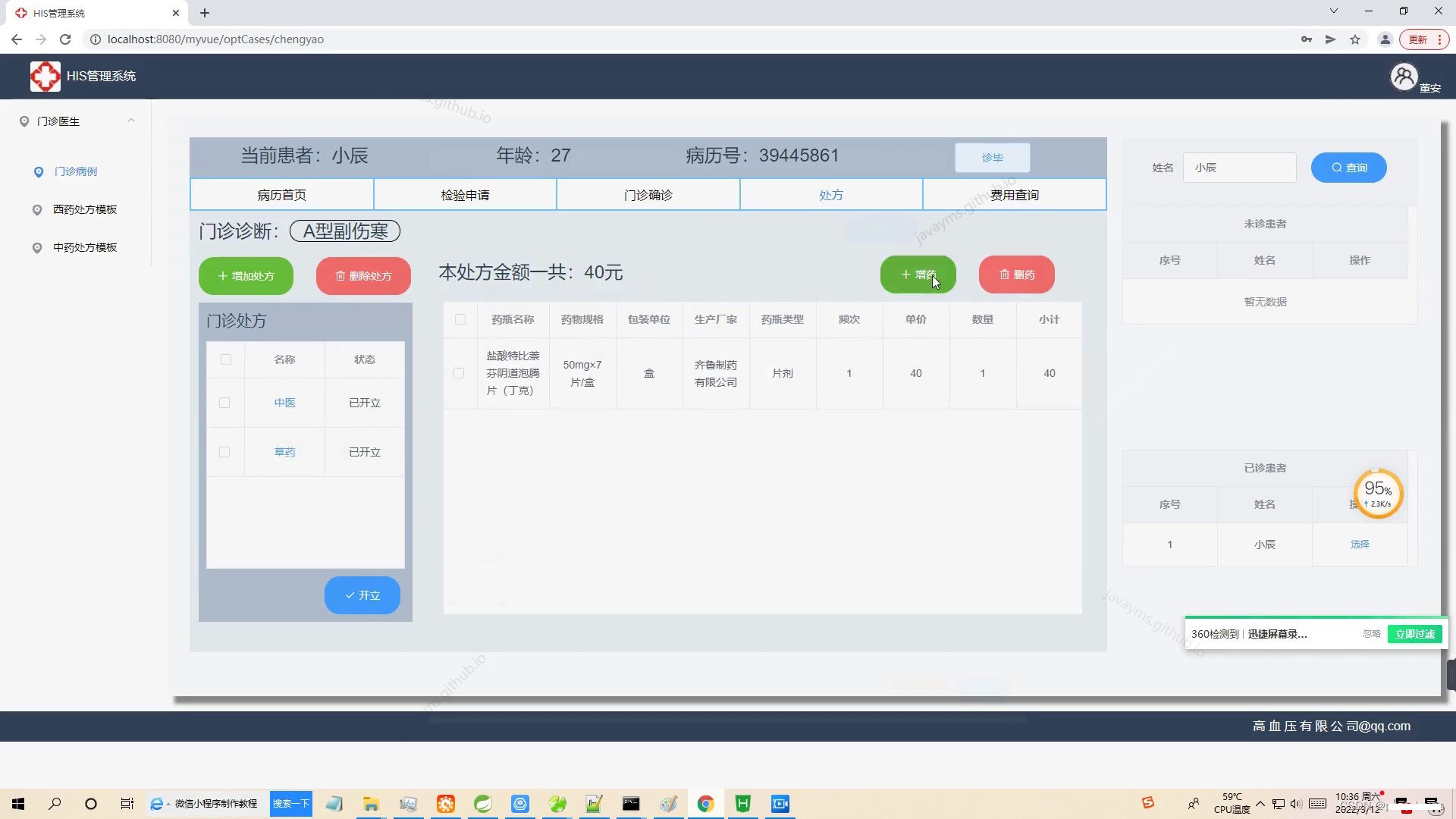Click the 95% network speed indicator circle
This screenshot has height=819, width=1456.
1378,493
